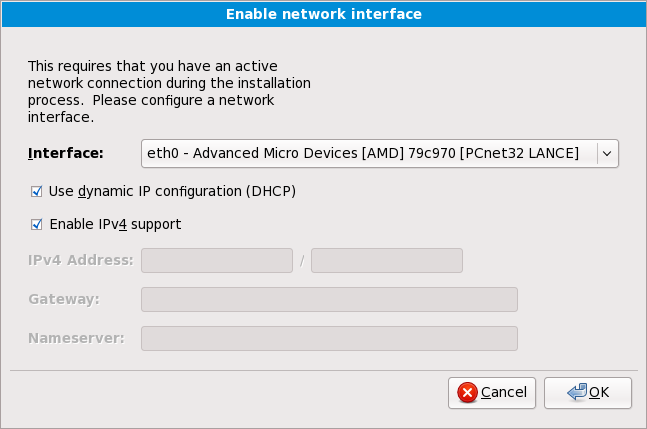Viewport: 647px width, 429px height.
Task: Select the Gateway input field
Action: point(329,300)
